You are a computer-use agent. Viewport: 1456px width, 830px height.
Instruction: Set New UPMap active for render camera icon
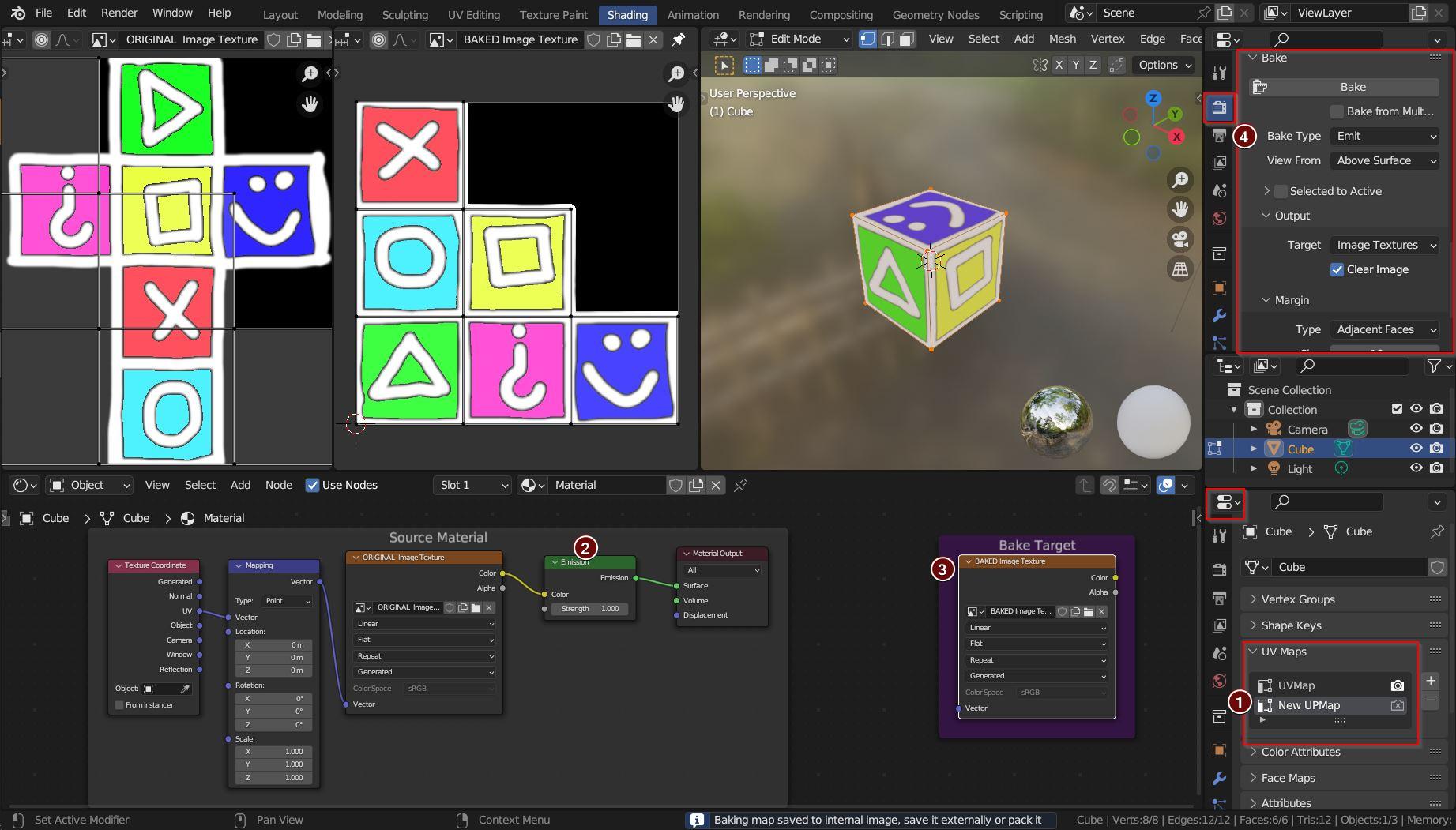[x=1398, y=705]
